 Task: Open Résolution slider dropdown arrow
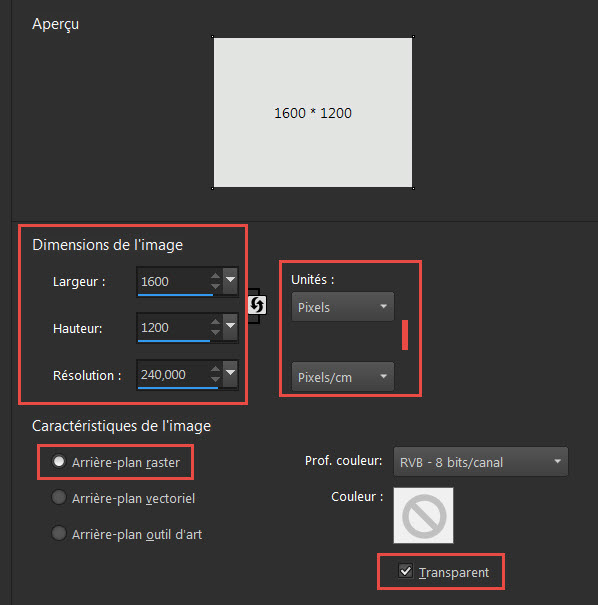coord(230,373)
